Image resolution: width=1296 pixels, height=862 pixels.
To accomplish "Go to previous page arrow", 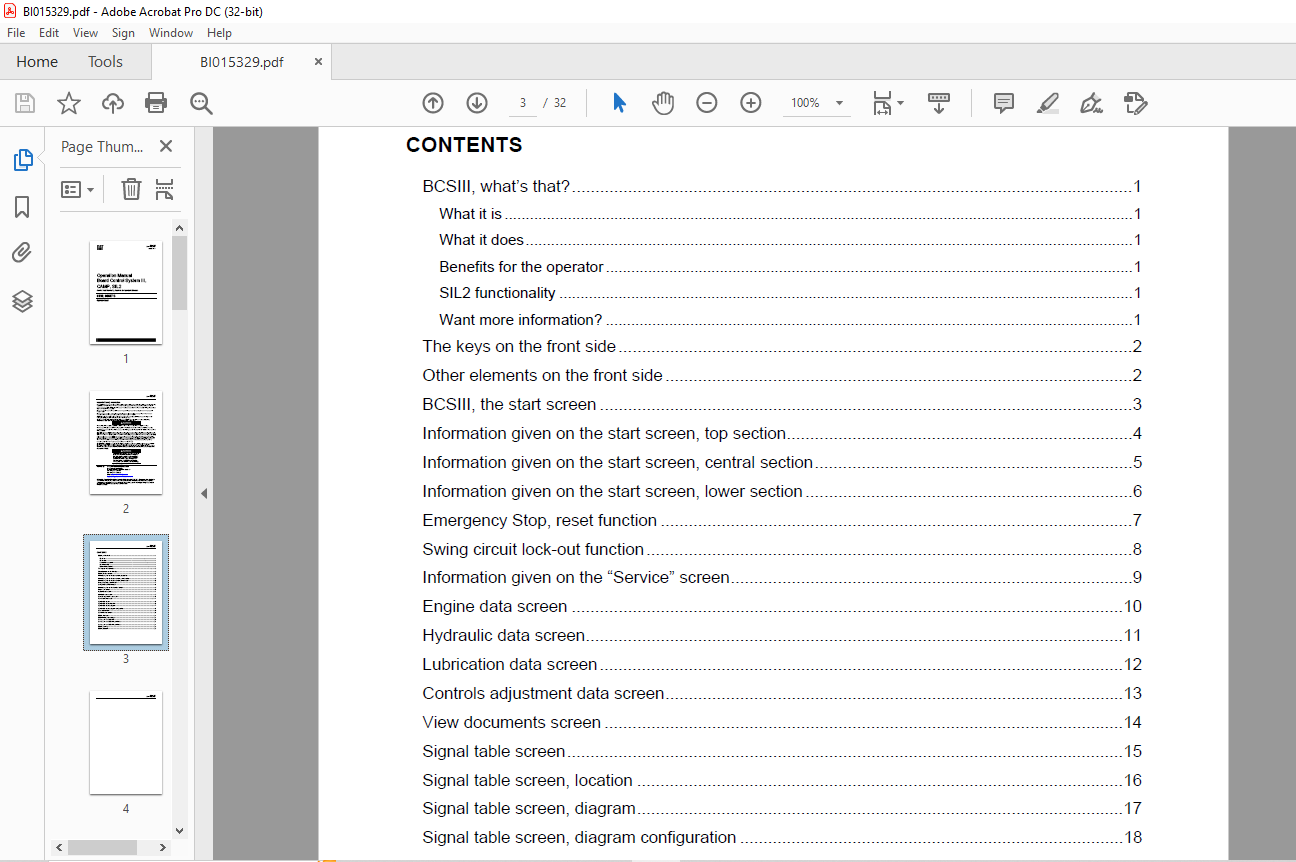I will click(433, 103).
